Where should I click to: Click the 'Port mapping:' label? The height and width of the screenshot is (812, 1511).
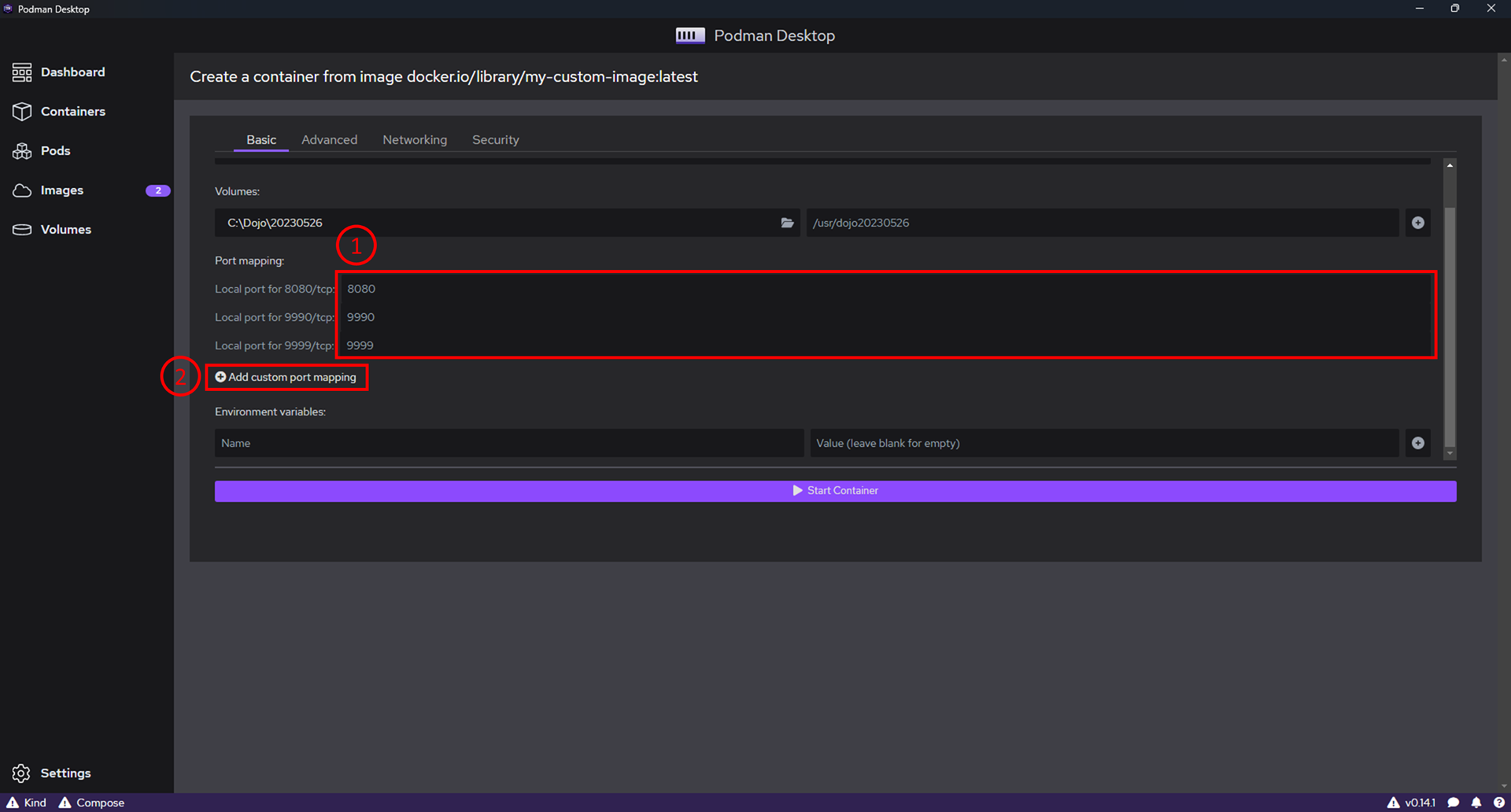point(249,260)
